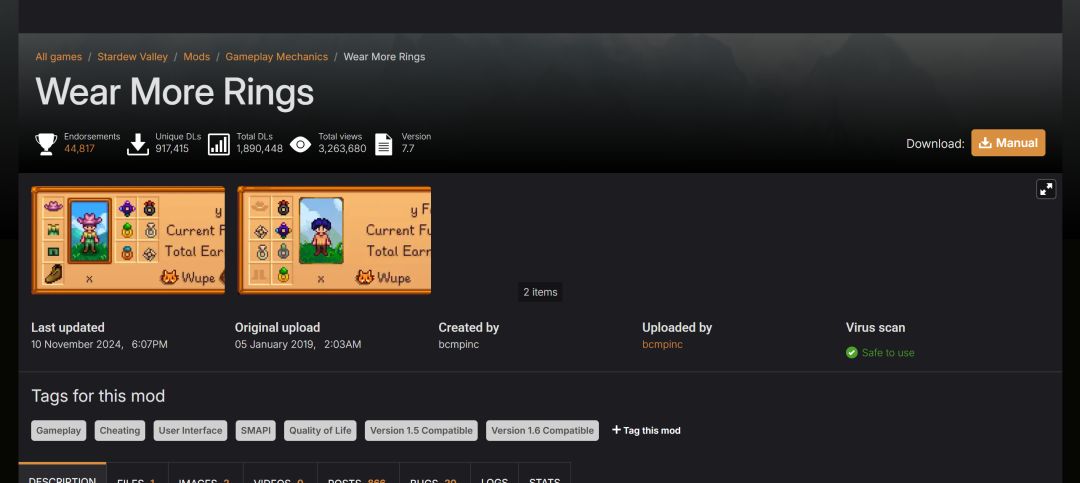Click the plus icon beside Tag this mod
1080x483 pixels.
tap(616, 430)
